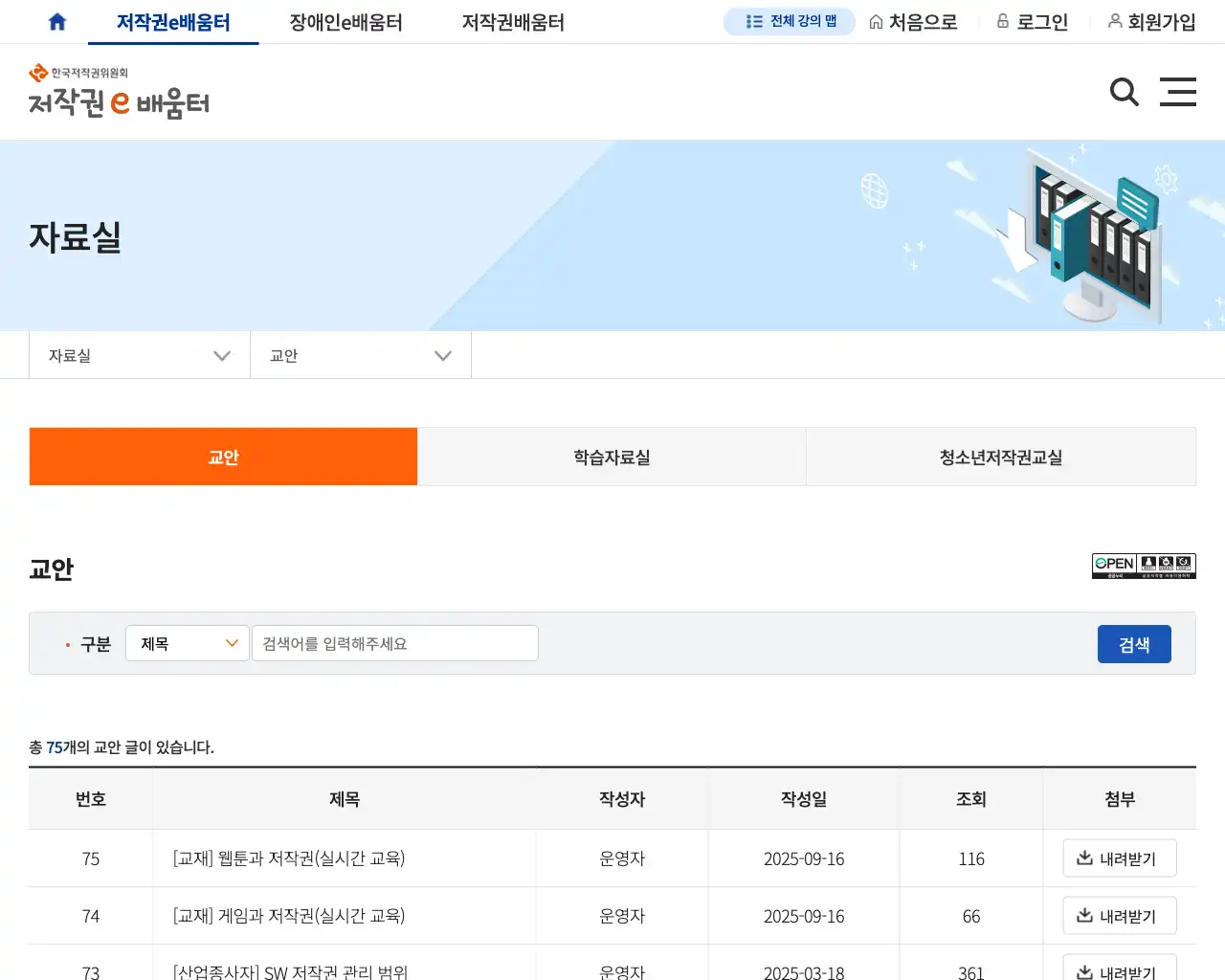
Task: Open the hamburger menu icon
Action: pos(1178,92)
